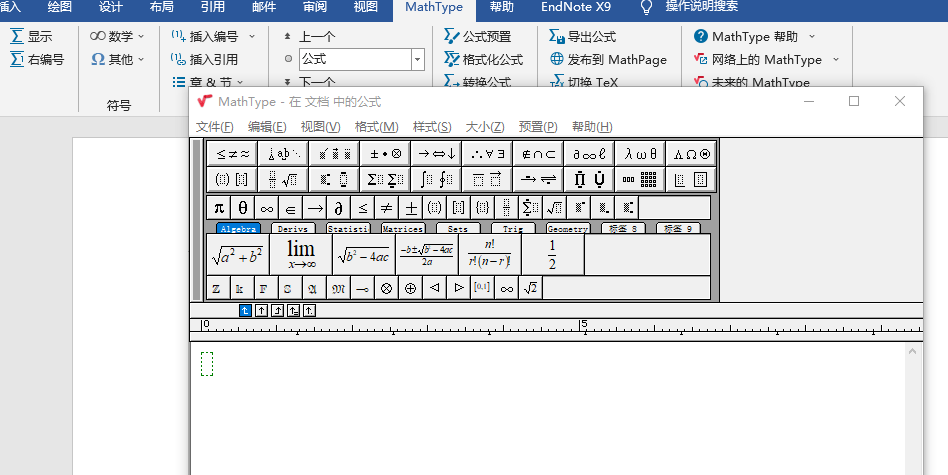Viewport: 948px width, 475px height.
Task: Open the uppercase Greek letters palette (ΛΩ)
Action: pyautogui.click(x=691, y=153)
